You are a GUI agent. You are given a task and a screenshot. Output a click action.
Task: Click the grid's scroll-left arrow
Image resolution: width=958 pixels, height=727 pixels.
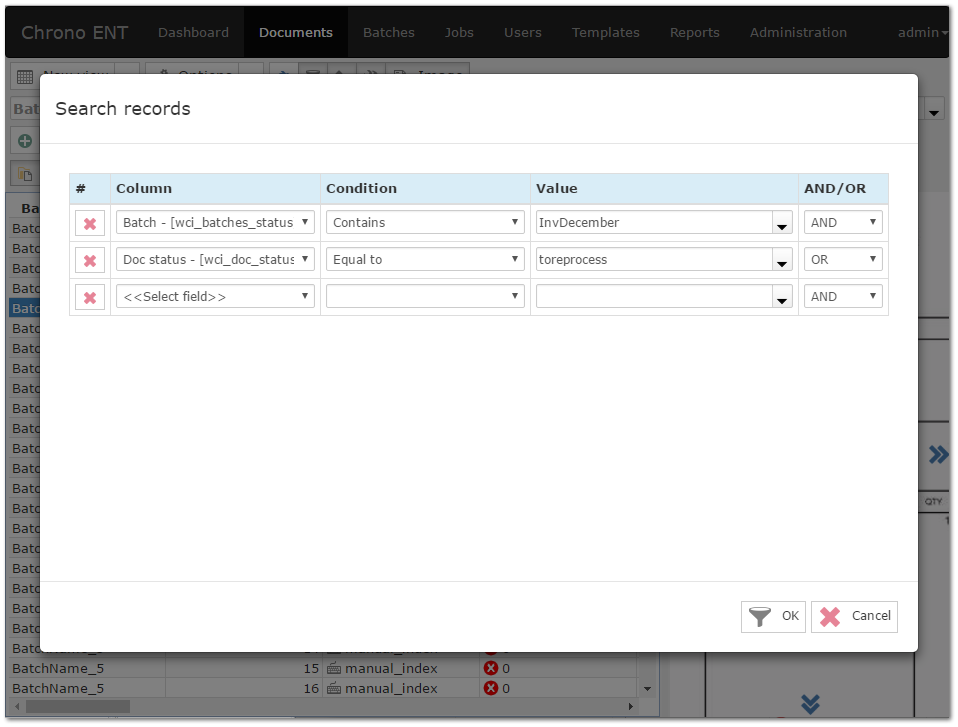17,707
